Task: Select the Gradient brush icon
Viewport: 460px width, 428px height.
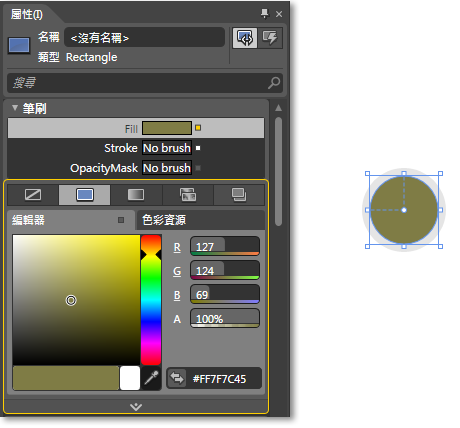Action: 136,195
